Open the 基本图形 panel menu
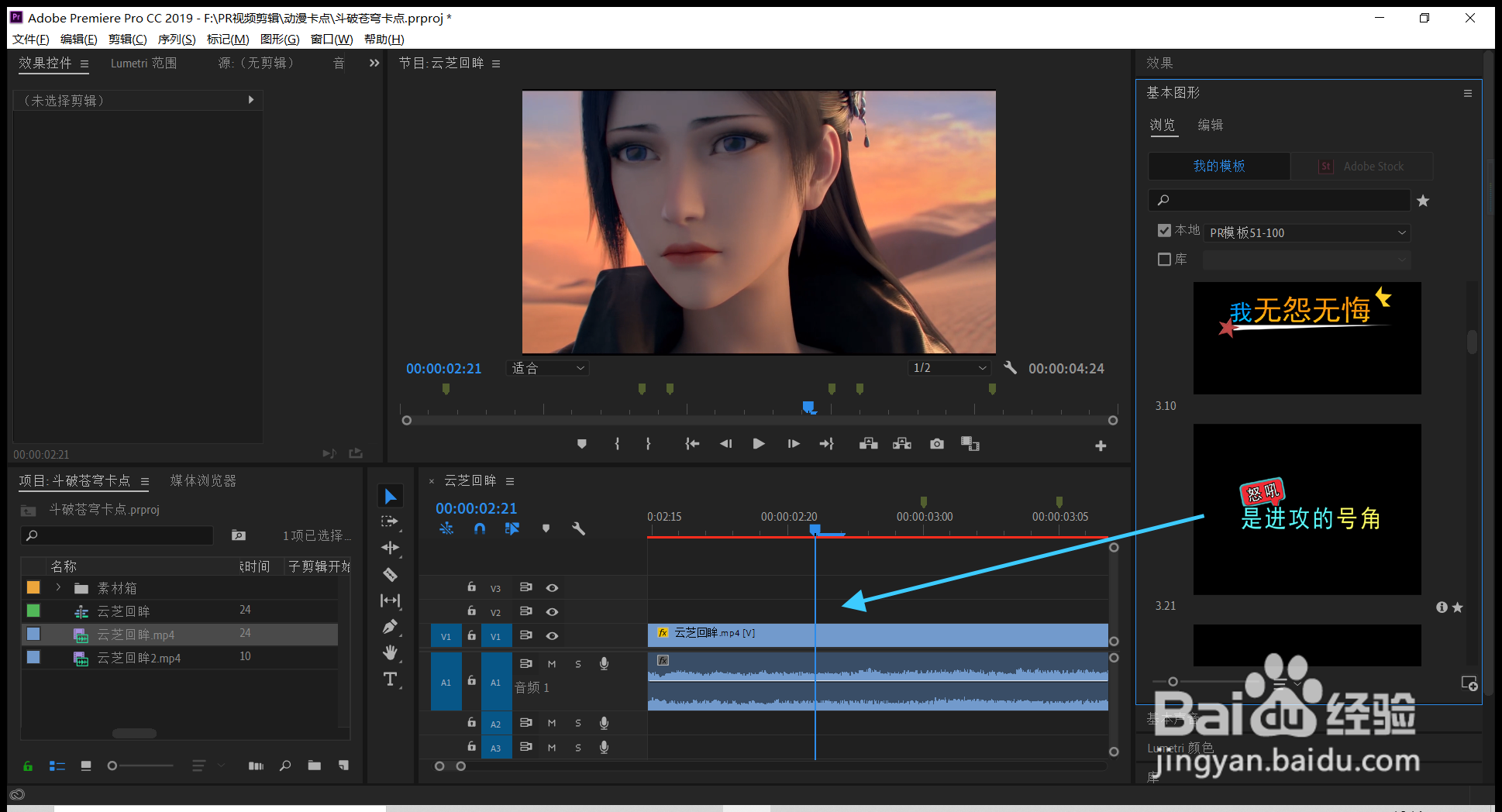This screenshot has height=812, width=1502. 1467,93
